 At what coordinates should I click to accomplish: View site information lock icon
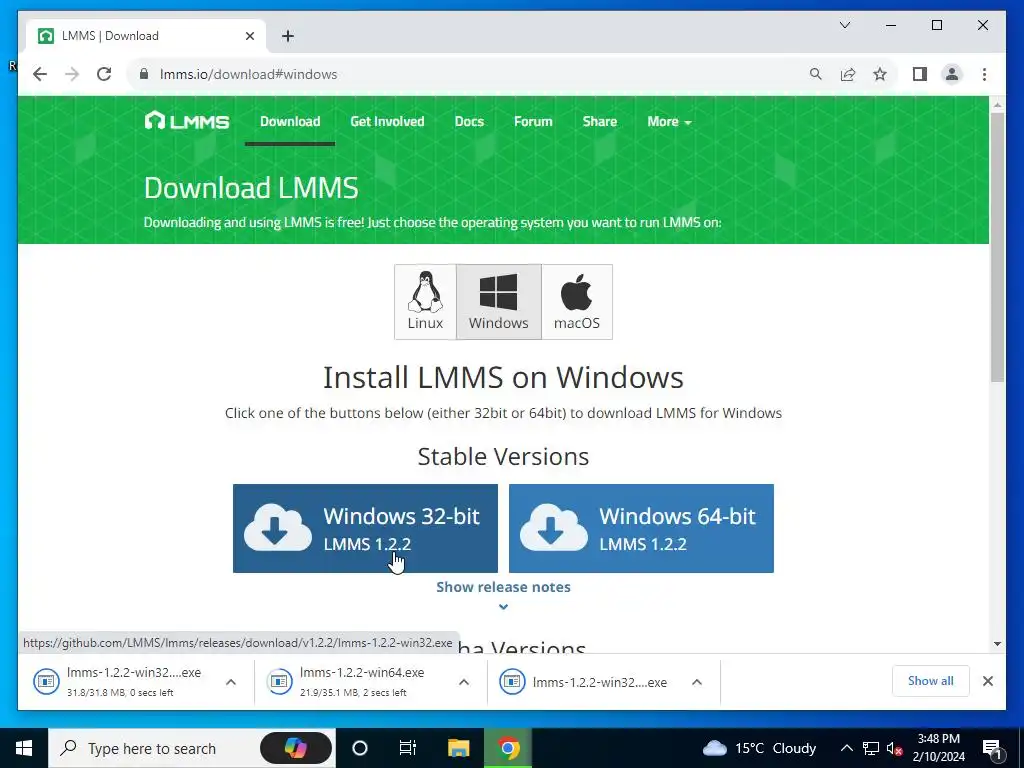(x=144, y=74)
